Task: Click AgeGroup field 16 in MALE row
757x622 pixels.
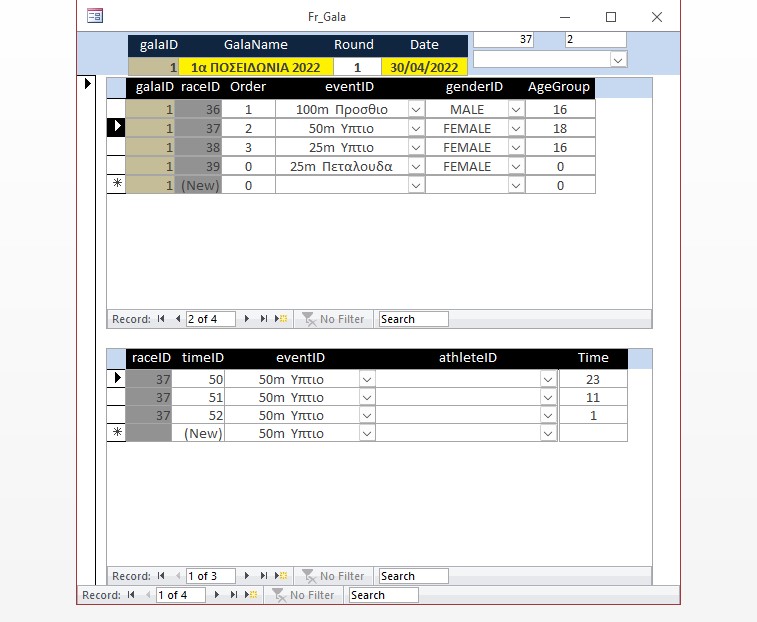Action: [560, 110]
